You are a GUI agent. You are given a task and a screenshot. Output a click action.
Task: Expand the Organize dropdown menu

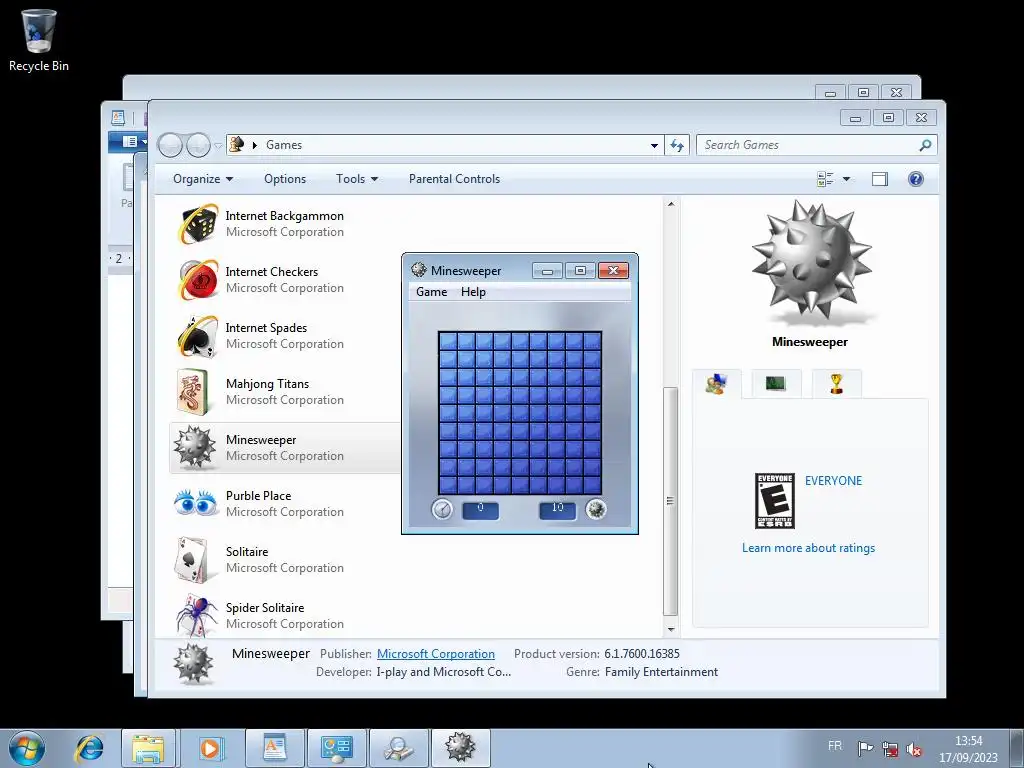point(202,179)
